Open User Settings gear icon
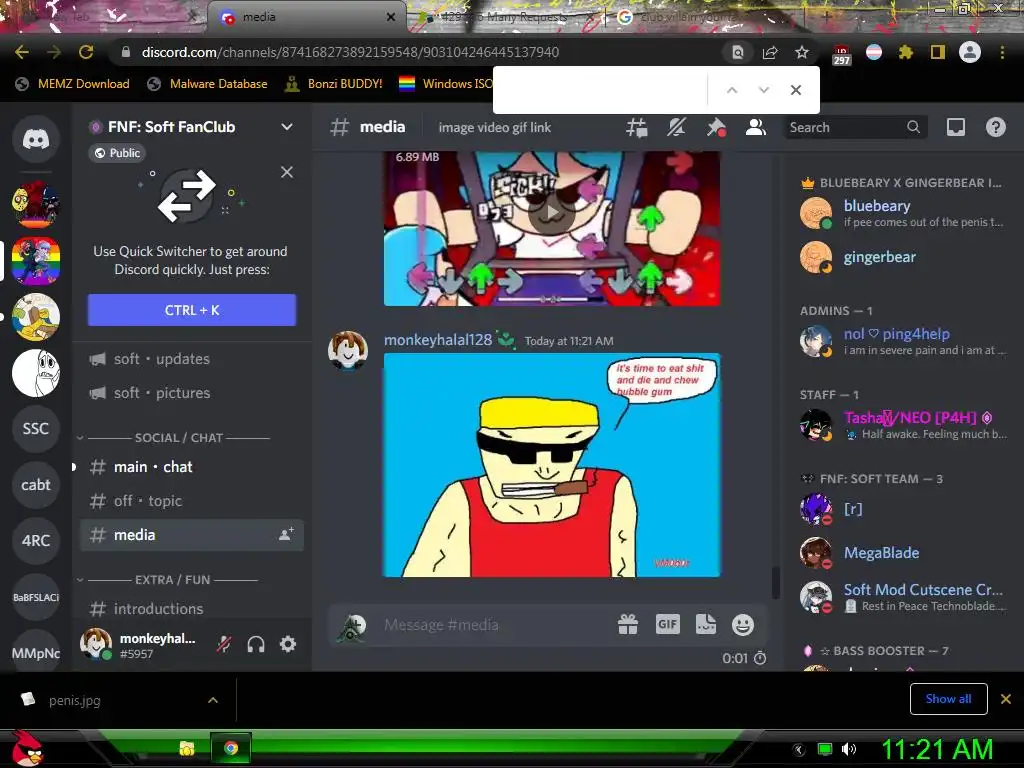Image resolution: width=1024 pixels, height=768 pixels. 288,645
